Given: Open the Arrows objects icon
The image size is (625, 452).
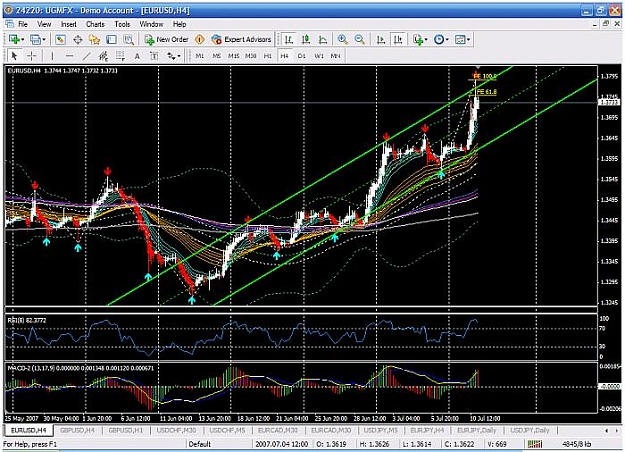Looking at the screenshot, I should pyautogui.click(x=171, y=56).
